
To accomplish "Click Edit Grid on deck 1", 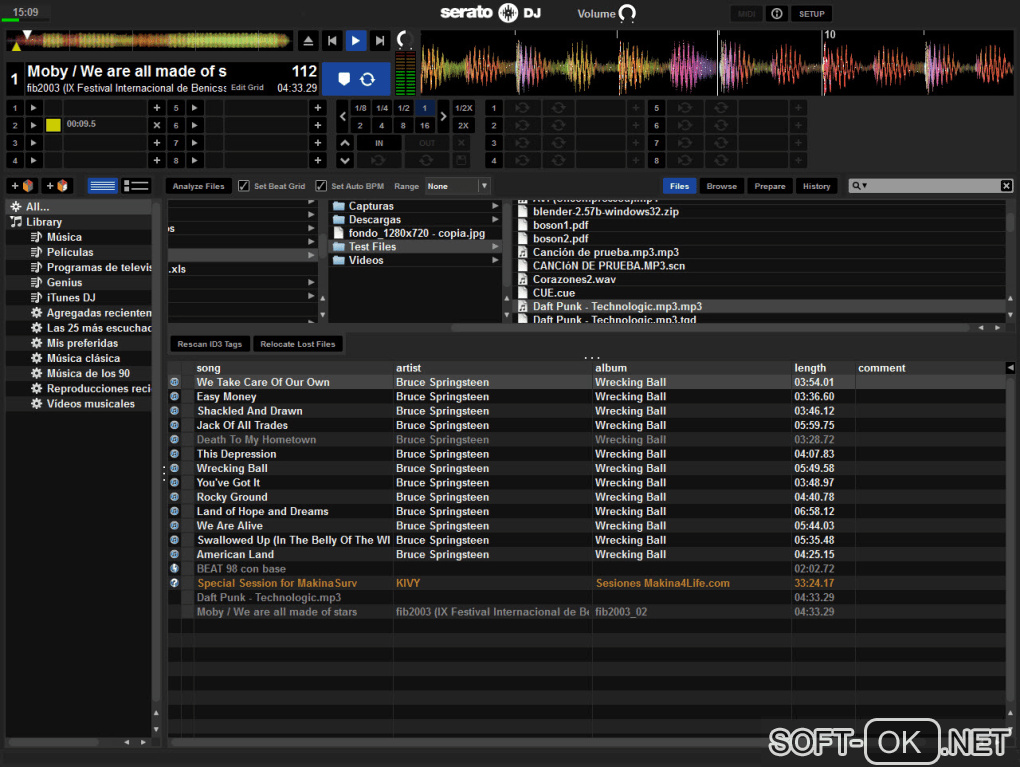I will point(247,87).
